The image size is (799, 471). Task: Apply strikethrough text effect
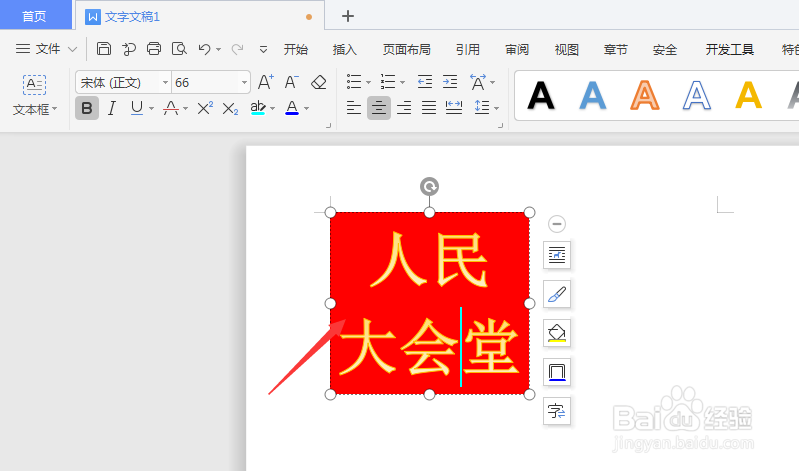point(171,108)
